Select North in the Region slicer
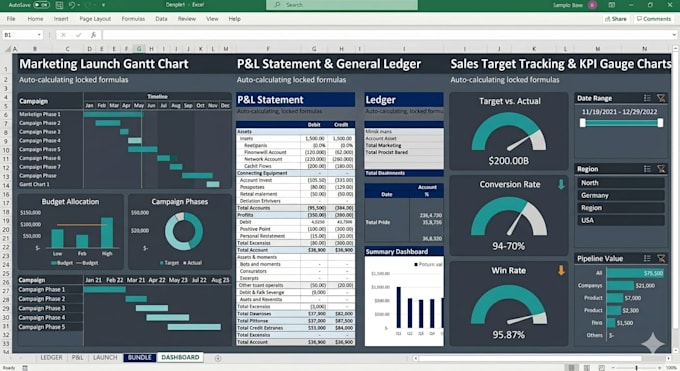Screen dimensions: 680x371 [x=620, y=183]
